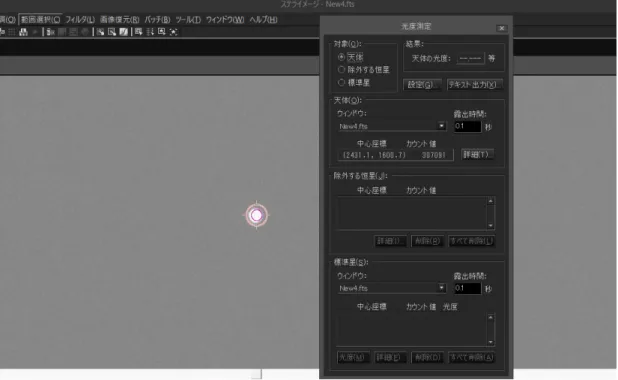Click down arrow of excluded stars list scrollbar
The height and width of the screenshot is (380, 618).
pyautogui.click(x=490, y=225)
